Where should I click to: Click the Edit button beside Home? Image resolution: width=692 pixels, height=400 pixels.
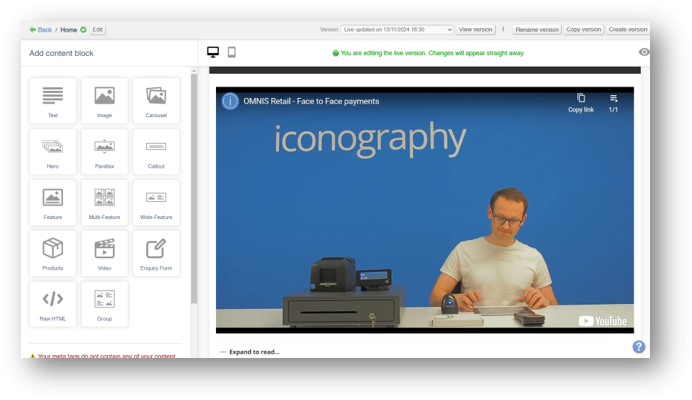click(98, 30)
